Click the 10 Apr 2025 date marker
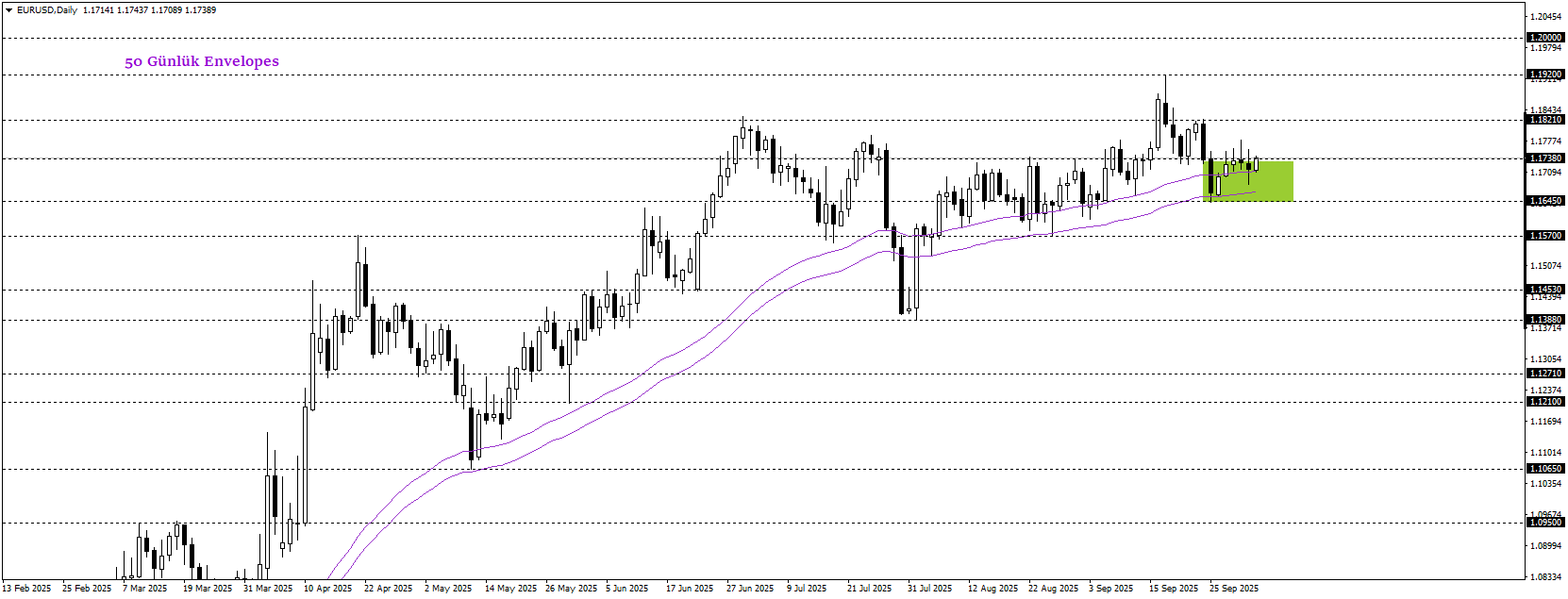This screenshot has height=599, width=1568. 327,589
